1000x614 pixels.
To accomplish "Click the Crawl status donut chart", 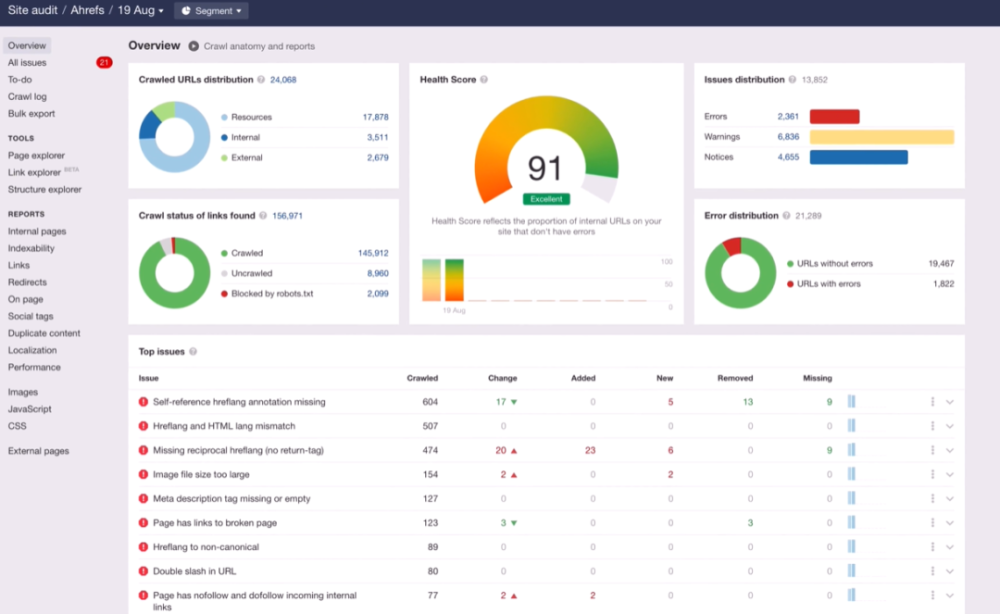I will pos(174,273).
